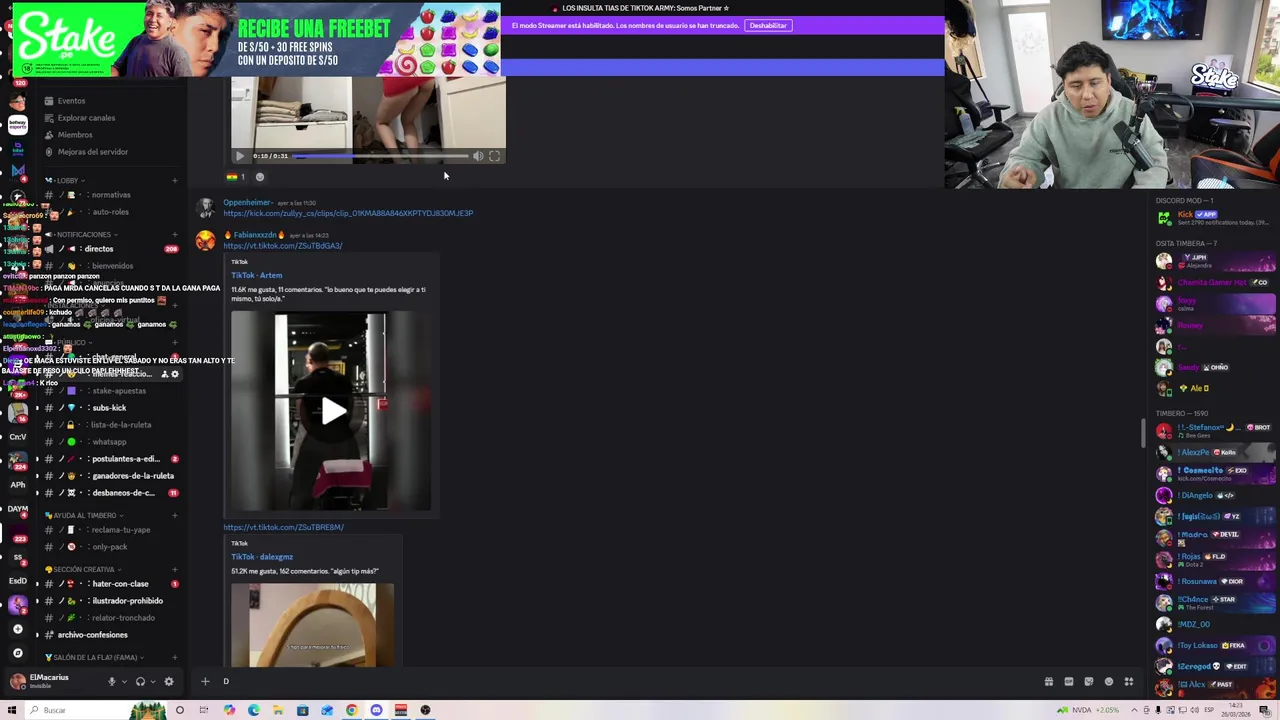Click the Bolivia flag reaction

click(236, 177)
